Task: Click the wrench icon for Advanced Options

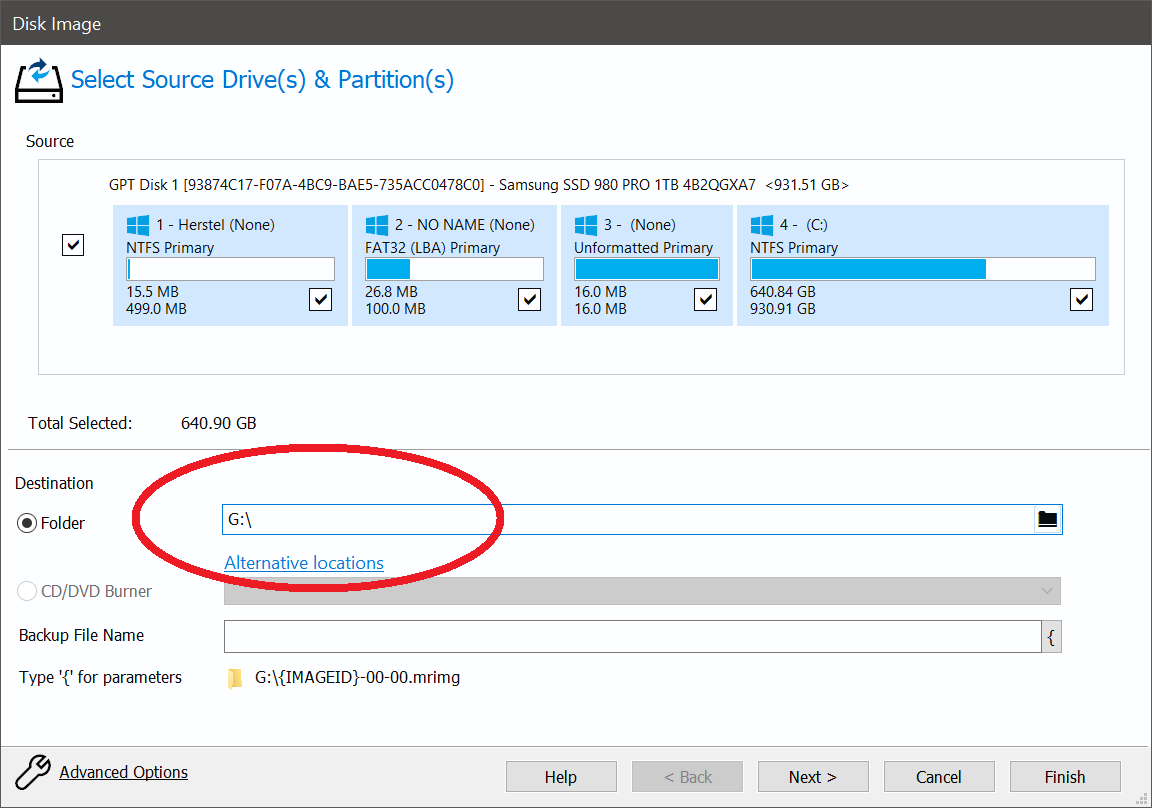Action: (x=33, y=773)
